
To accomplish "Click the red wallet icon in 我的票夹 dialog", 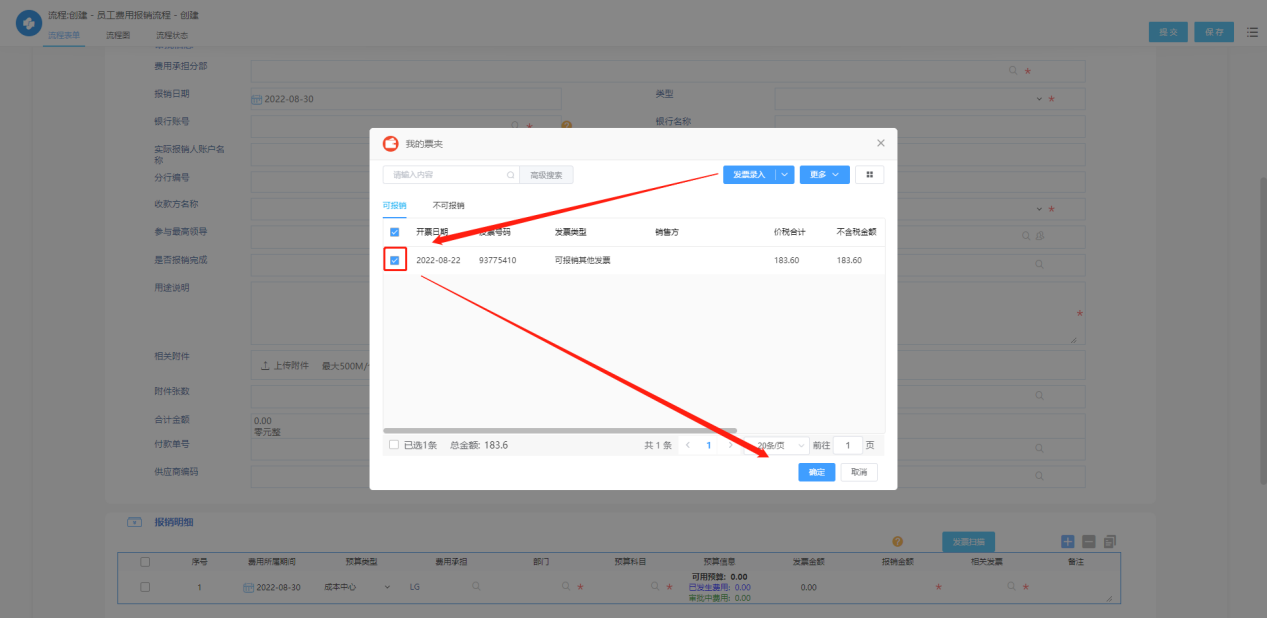I will (x=391, y=143).
